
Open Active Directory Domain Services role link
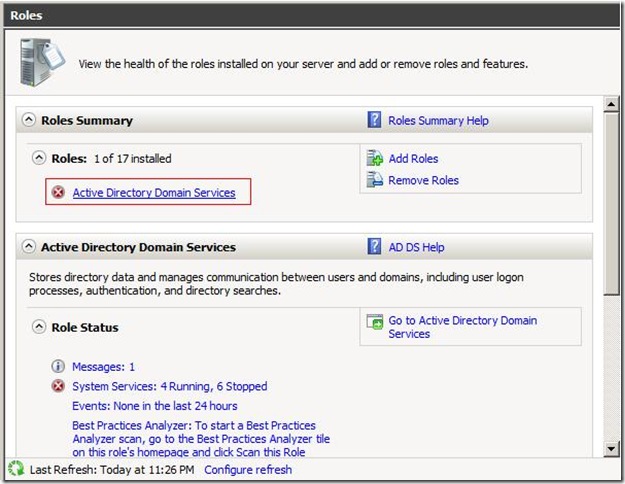[154, 193]
